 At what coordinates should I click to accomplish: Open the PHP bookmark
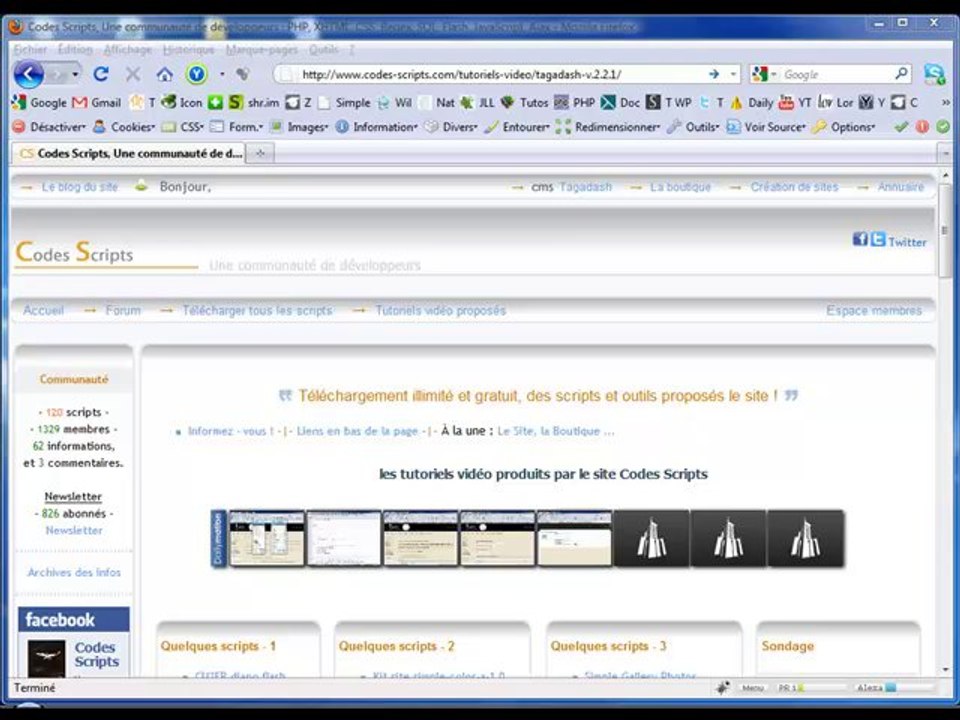coord(574,102)
